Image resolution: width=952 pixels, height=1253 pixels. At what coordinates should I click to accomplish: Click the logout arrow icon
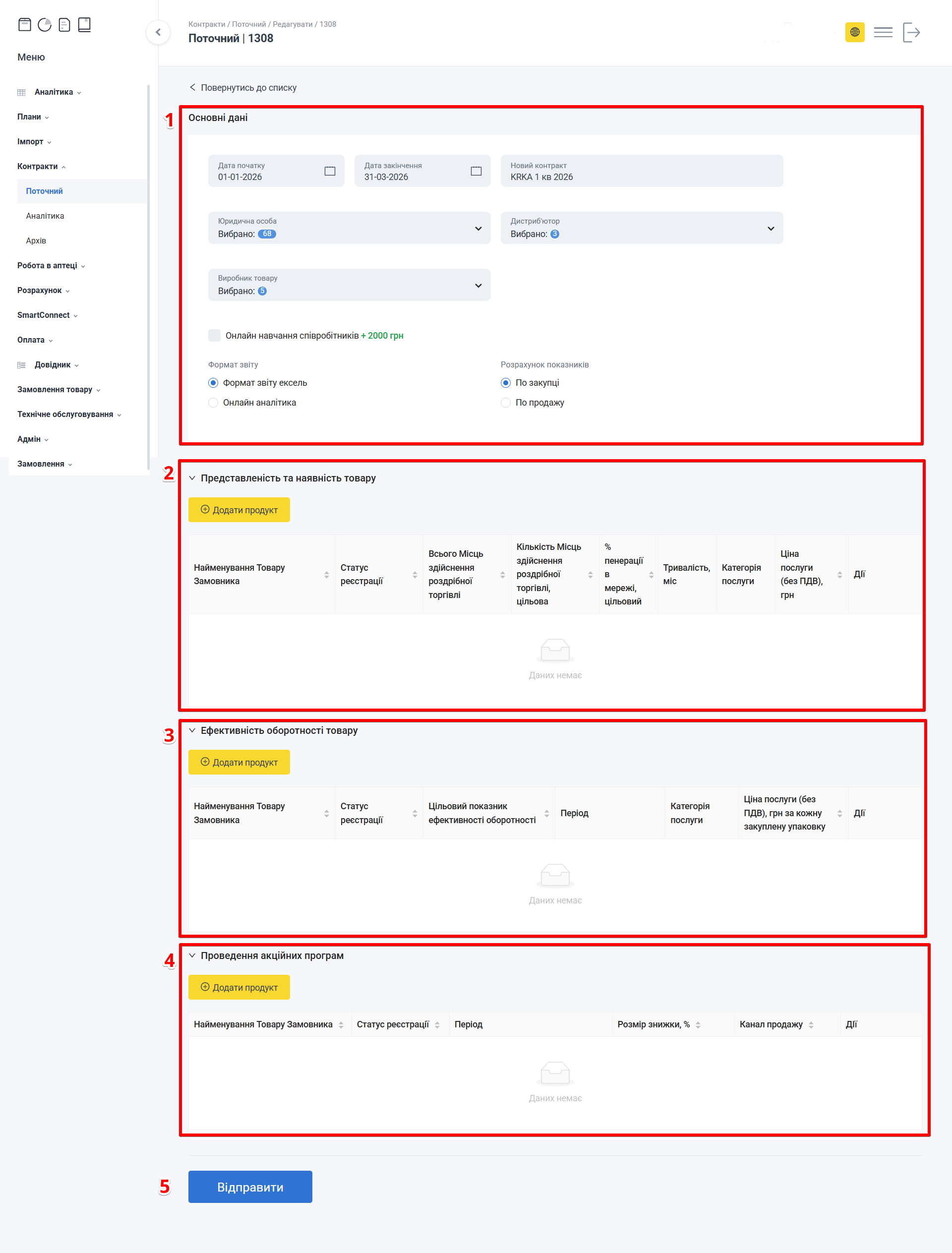(x=911, y=32)
